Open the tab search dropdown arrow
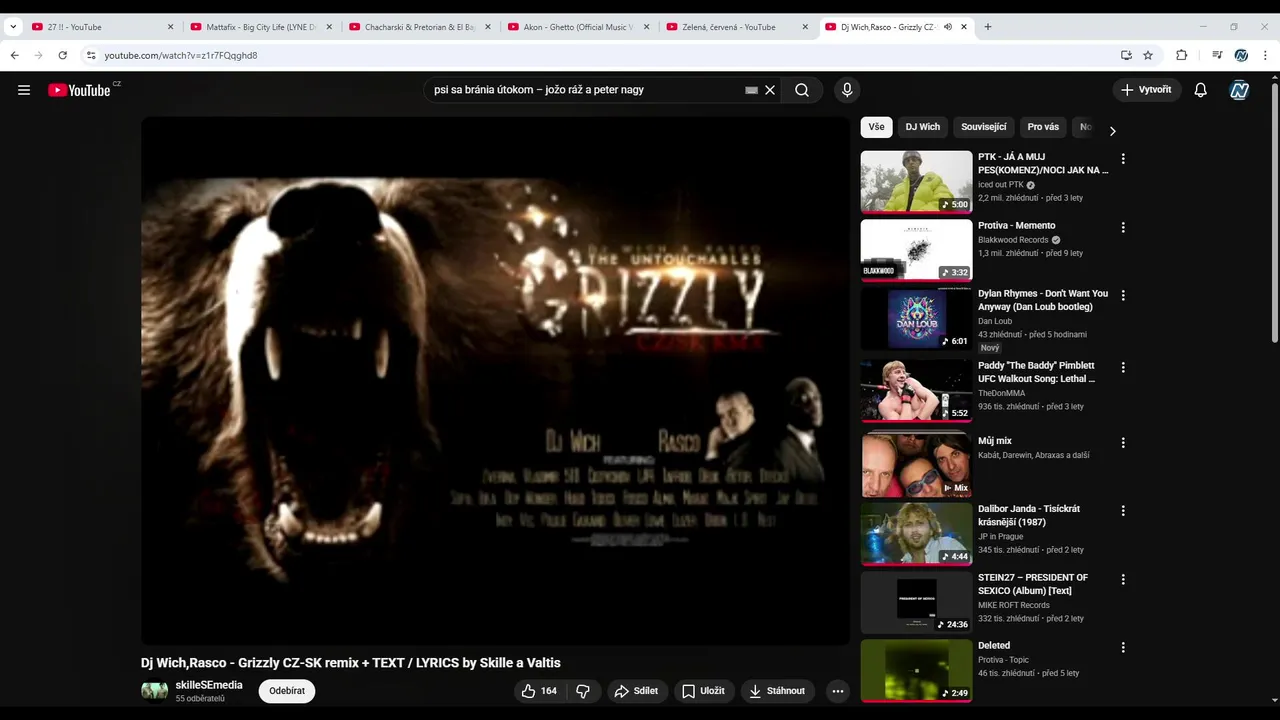Viewport: 1280px width, 720px height. (x=13, y=27)
